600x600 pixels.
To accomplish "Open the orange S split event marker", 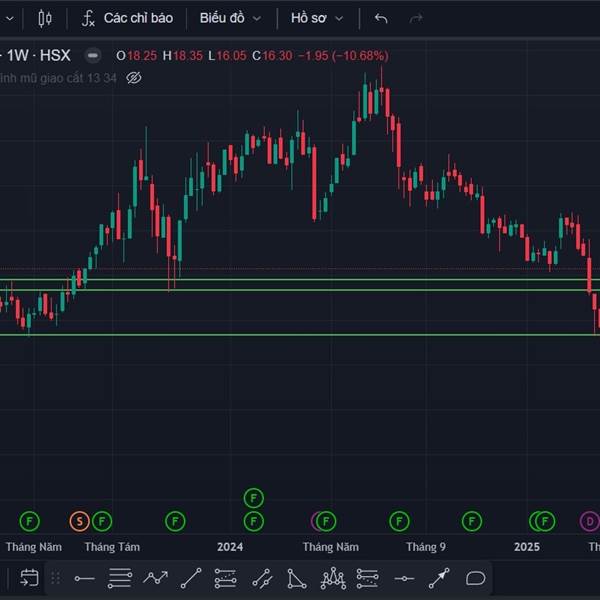I will [x=80, y=521].
